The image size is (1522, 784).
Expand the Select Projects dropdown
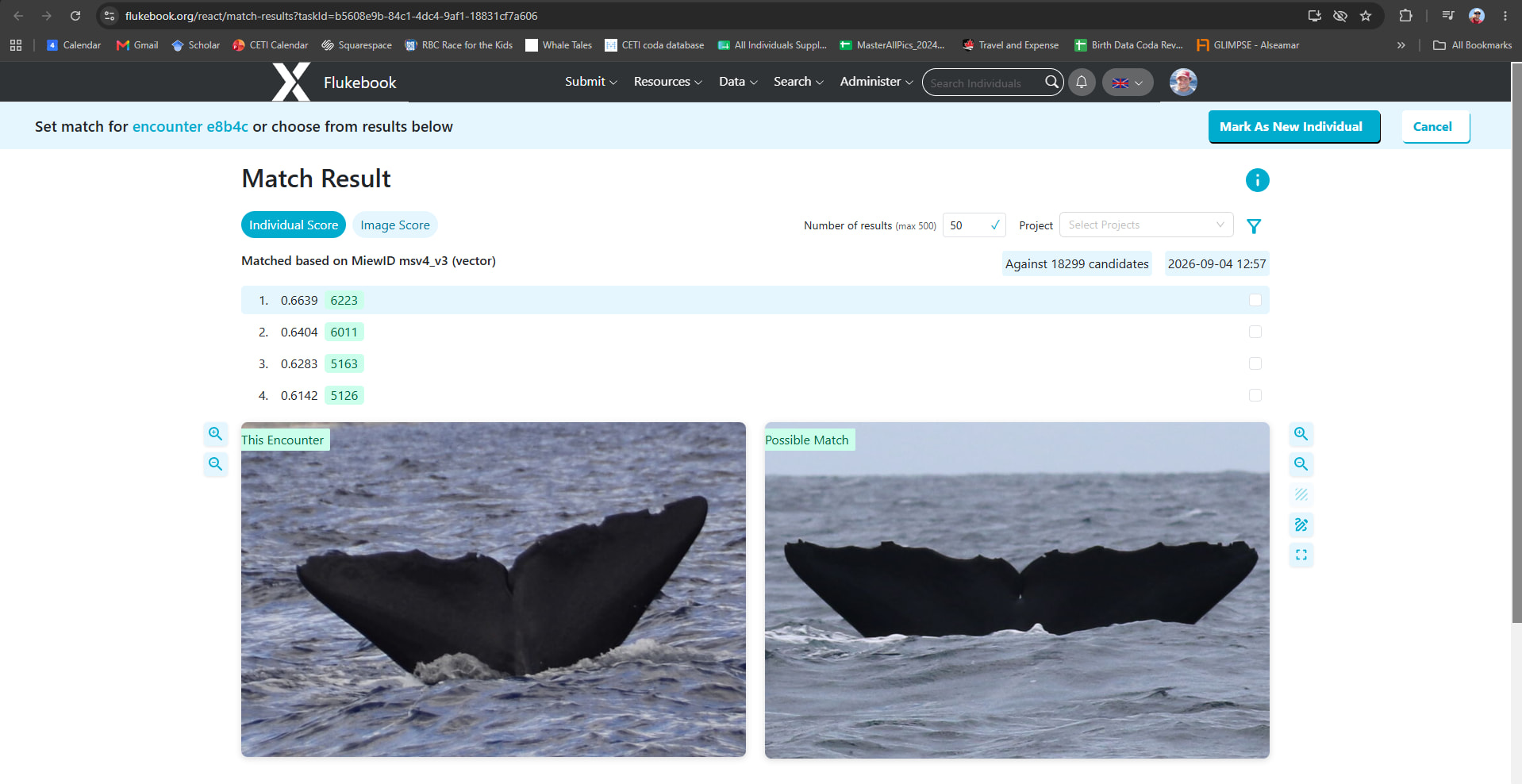[x=1146, y=225]
